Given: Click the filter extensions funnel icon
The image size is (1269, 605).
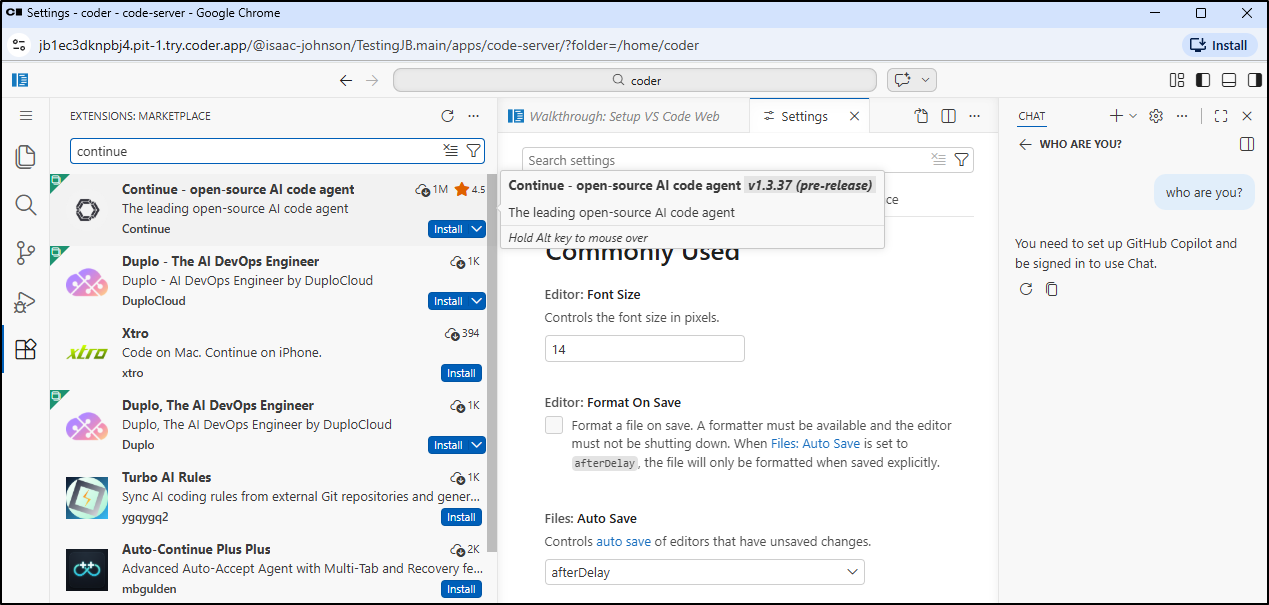Looking at the screenshot, I should [x=474, y=151].
